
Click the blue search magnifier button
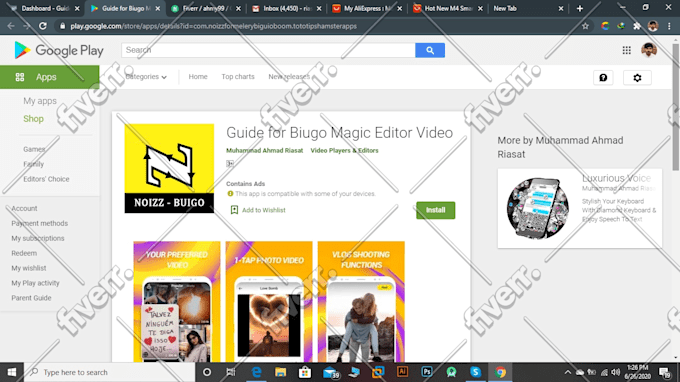[430, 50]
